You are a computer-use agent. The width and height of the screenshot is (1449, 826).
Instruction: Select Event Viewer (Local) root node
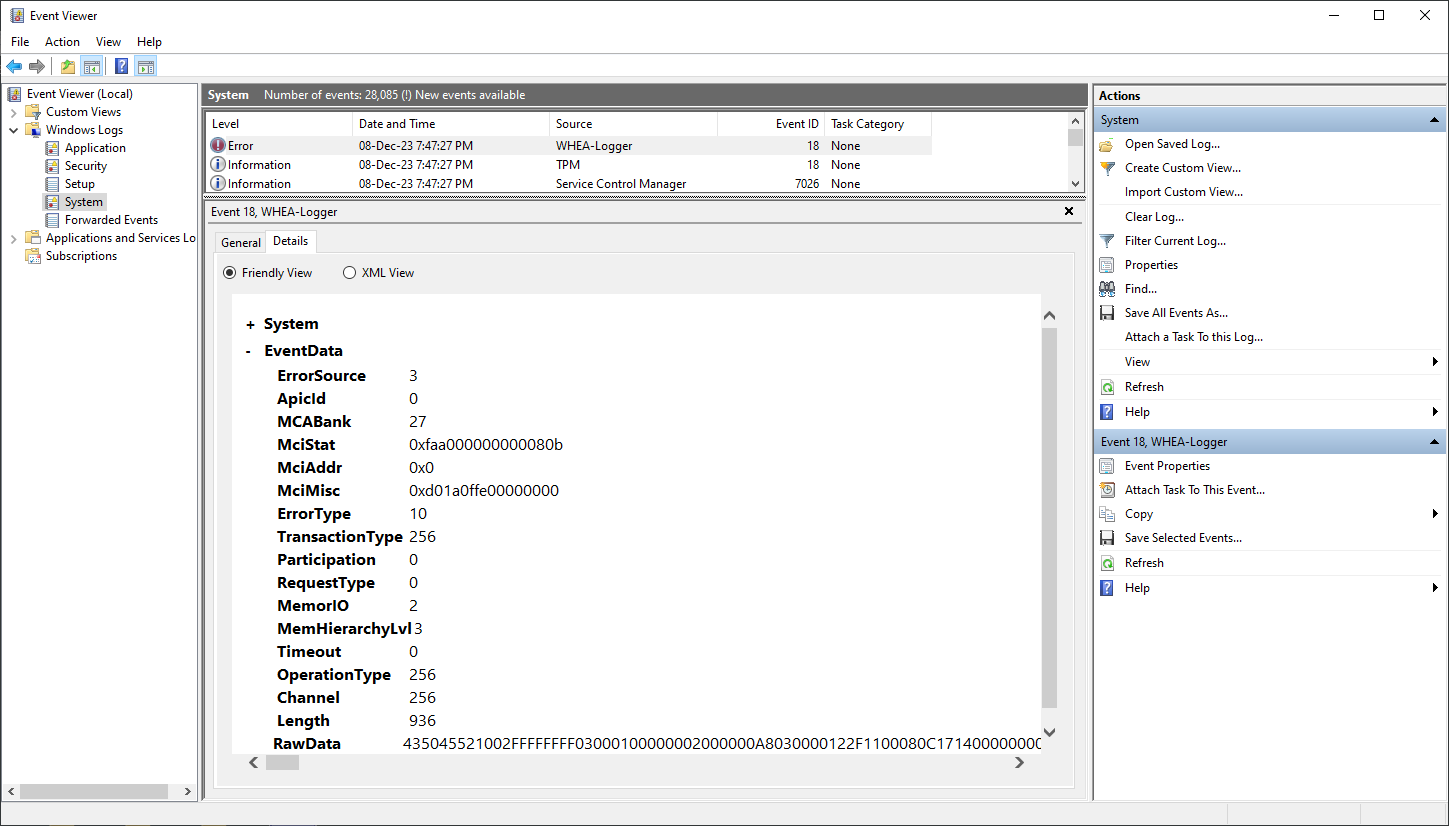pyautogui.click(x=80, y=94)
